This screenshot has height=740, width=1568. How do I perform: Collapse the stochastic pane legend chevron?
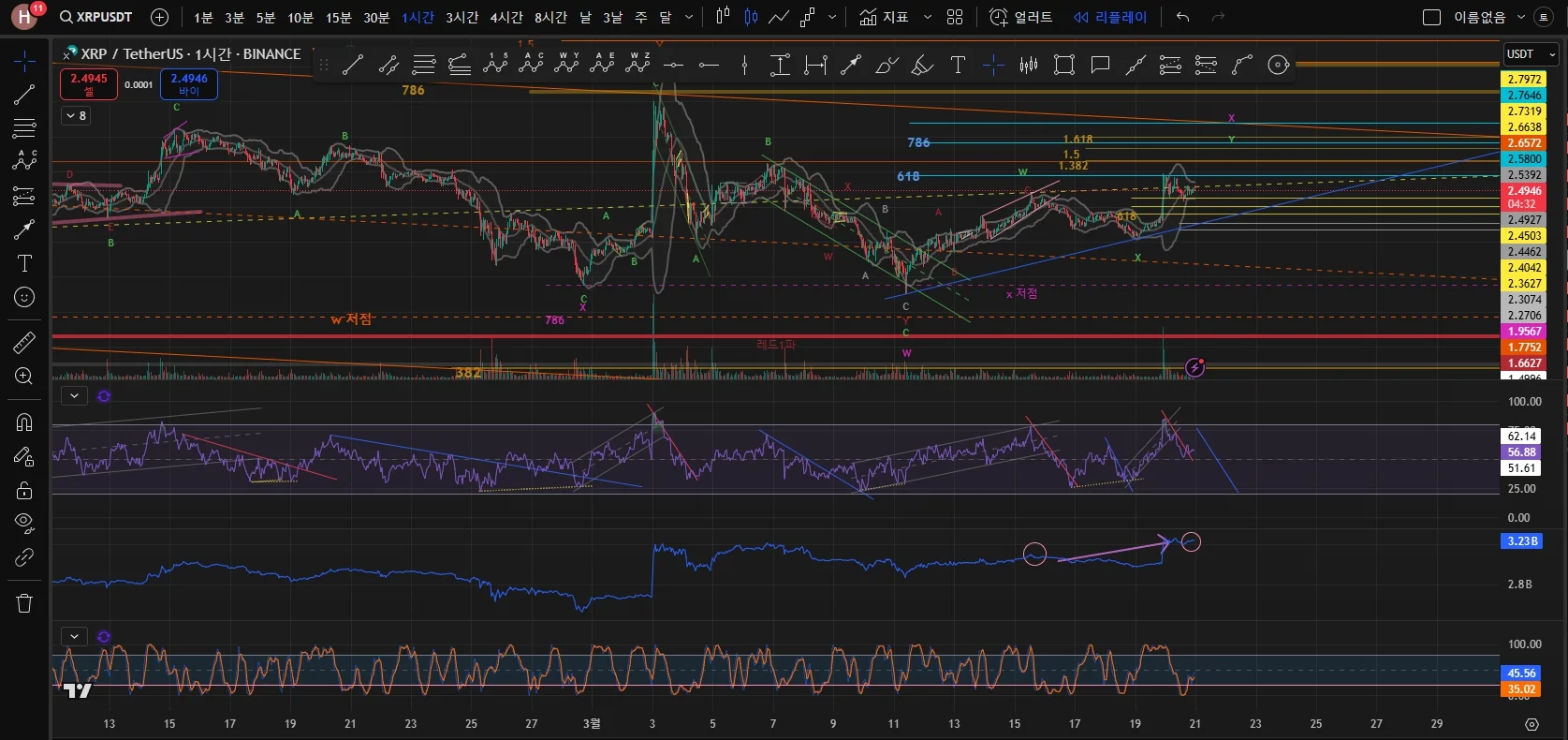[x=74, y=637]
